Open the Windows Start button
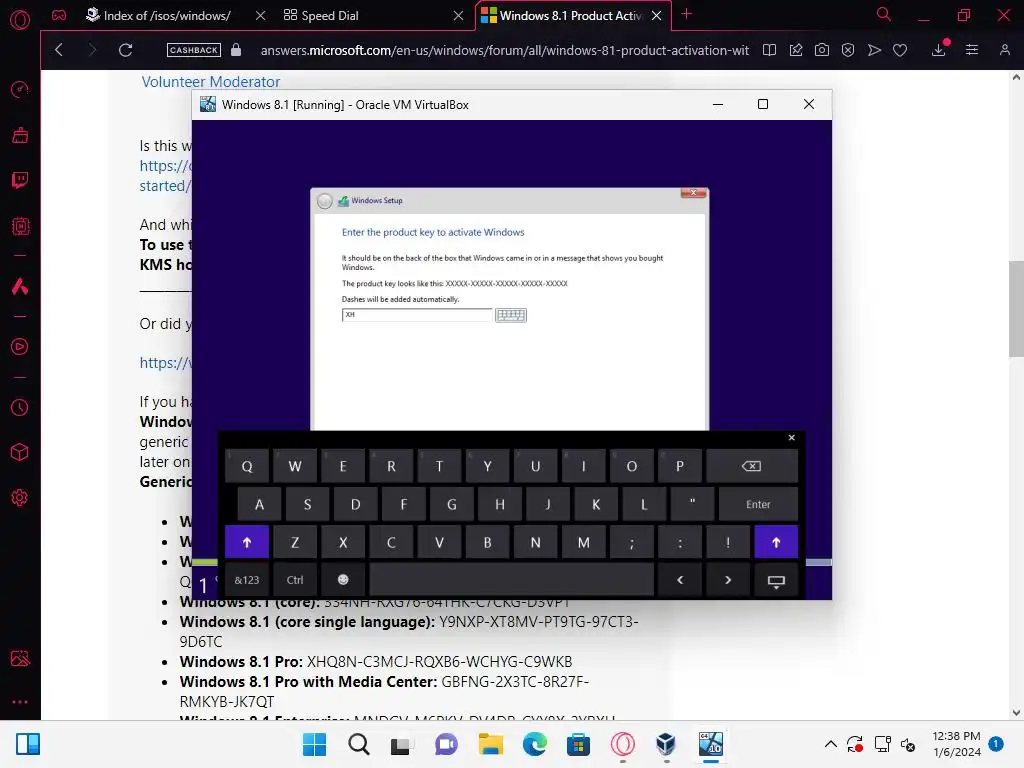The height and width of the screenshot is (768, 1024). 314,744
